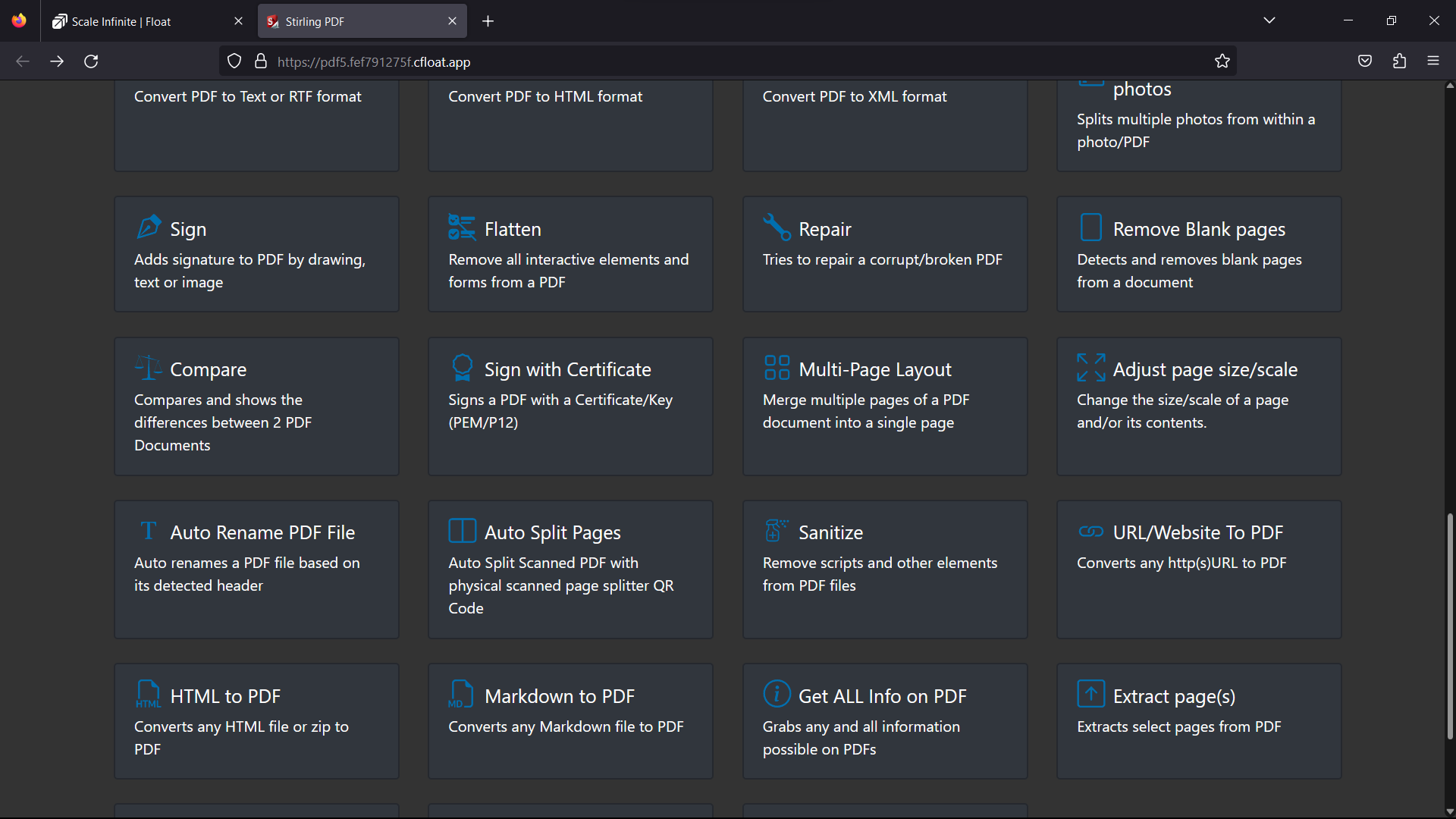
Task: Click the HTML to PDF file icon
Action: tap(149, 694)
